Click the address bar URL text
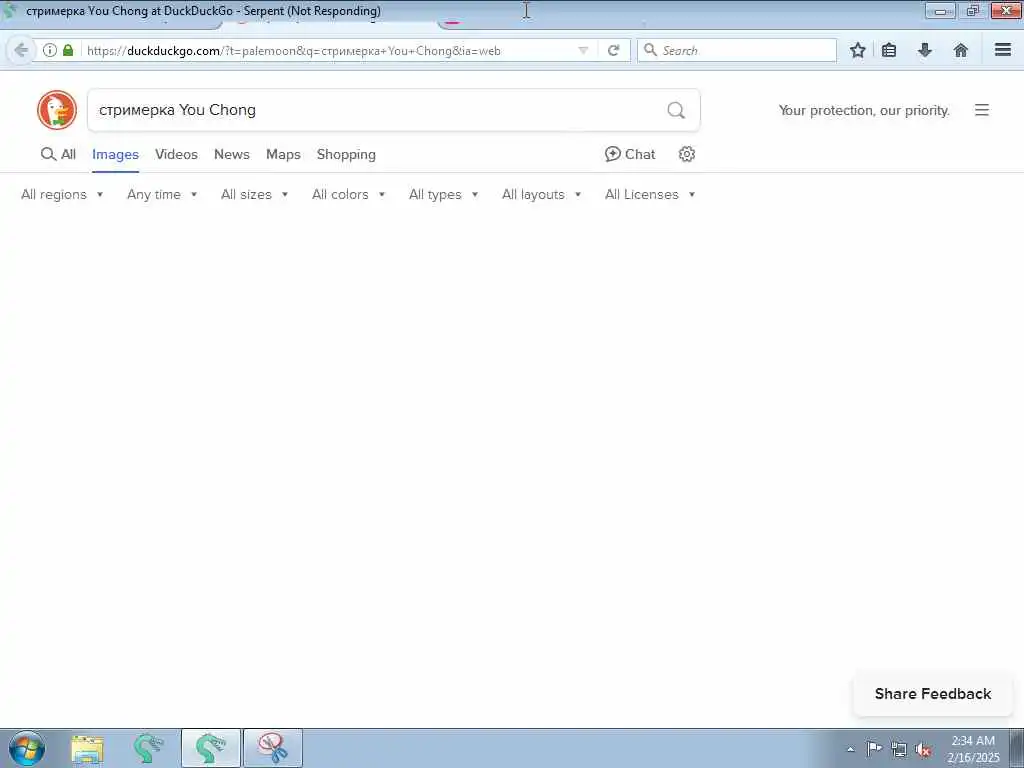The width and height of the screenshot is (1024, 768). 294,51
